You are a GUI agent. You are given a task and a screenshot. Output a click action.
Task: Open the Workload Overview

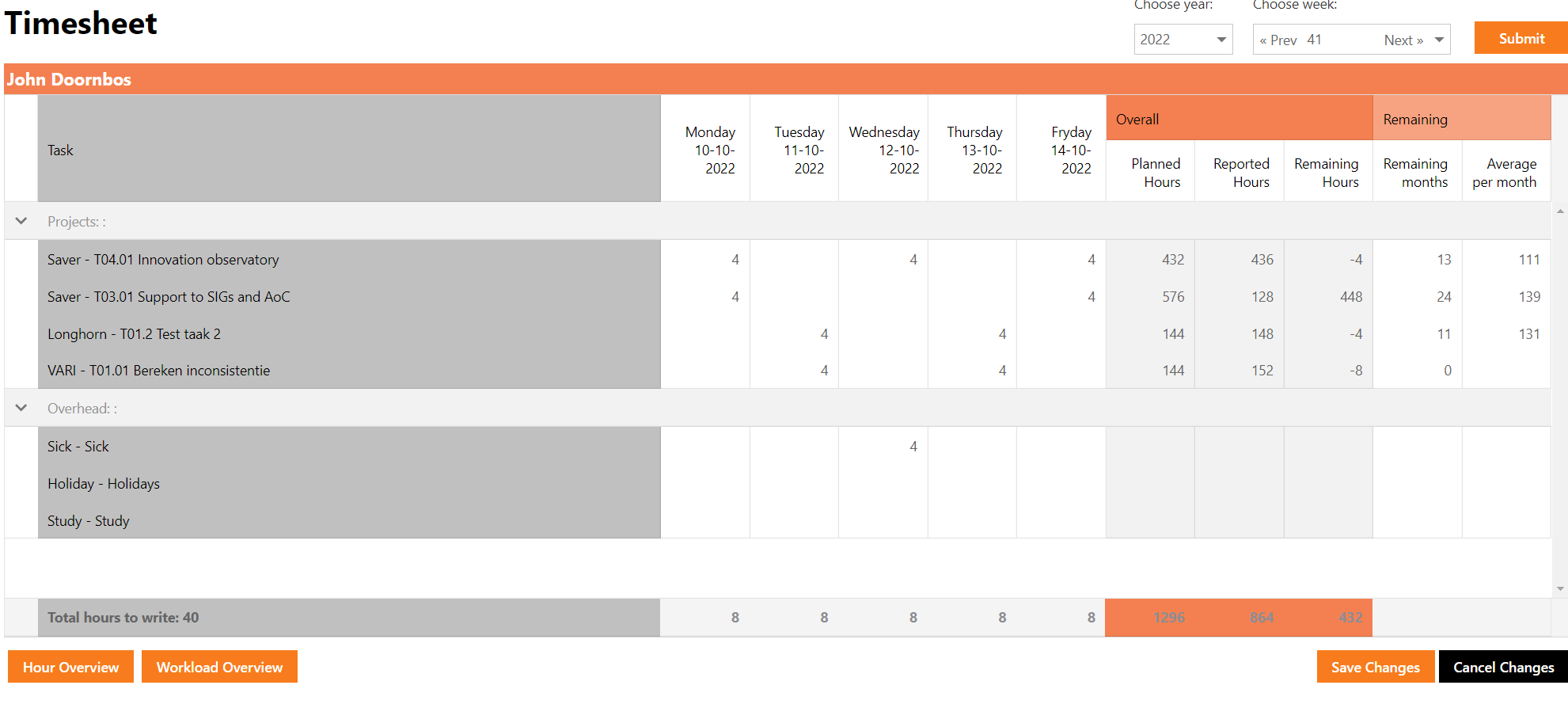pyautogui.click(x=219, y=667)
